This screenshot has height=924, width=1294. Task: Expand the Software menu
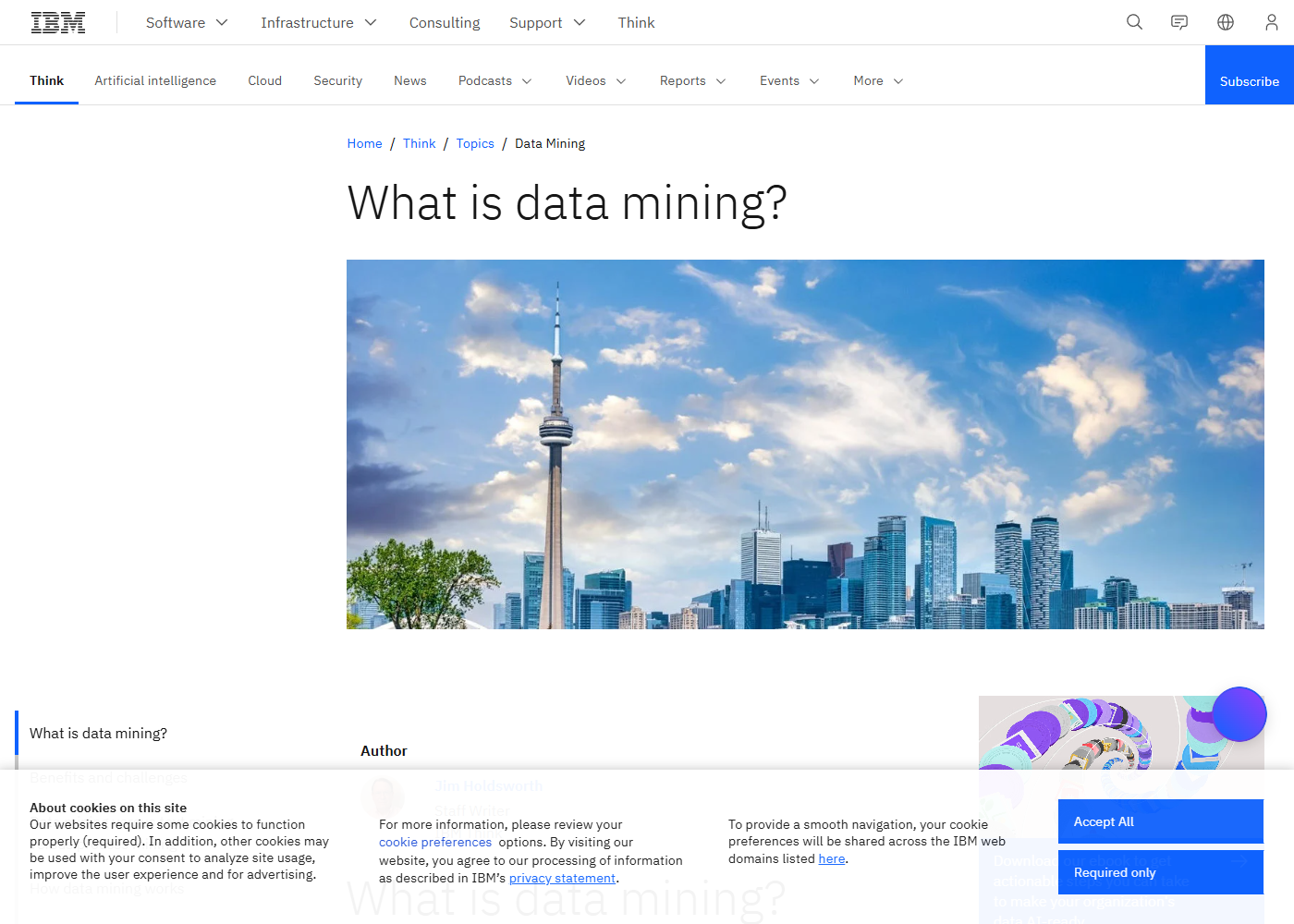(x=187, y=22)
